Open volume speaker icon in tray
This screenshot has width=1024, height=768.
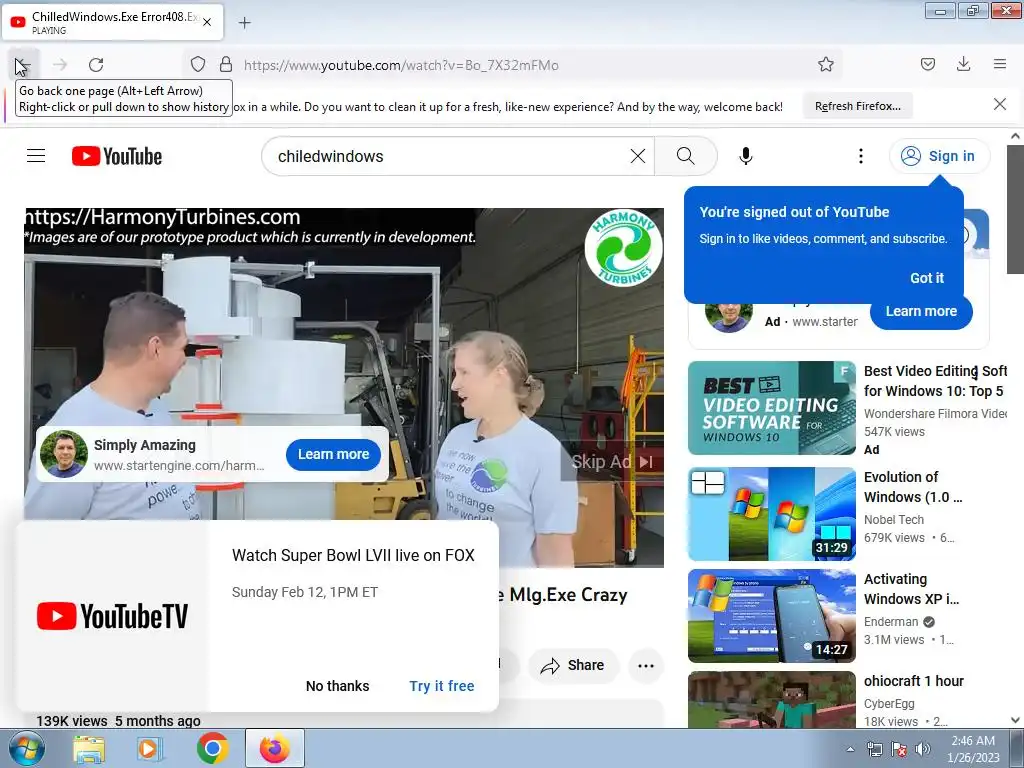tap(922, 749)
